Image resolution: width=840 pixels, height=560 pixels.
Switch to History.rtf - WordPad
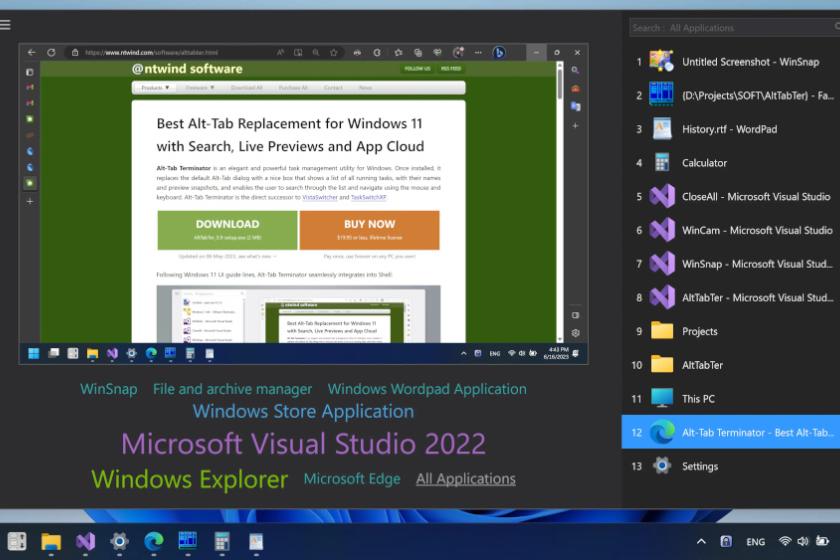731,129
